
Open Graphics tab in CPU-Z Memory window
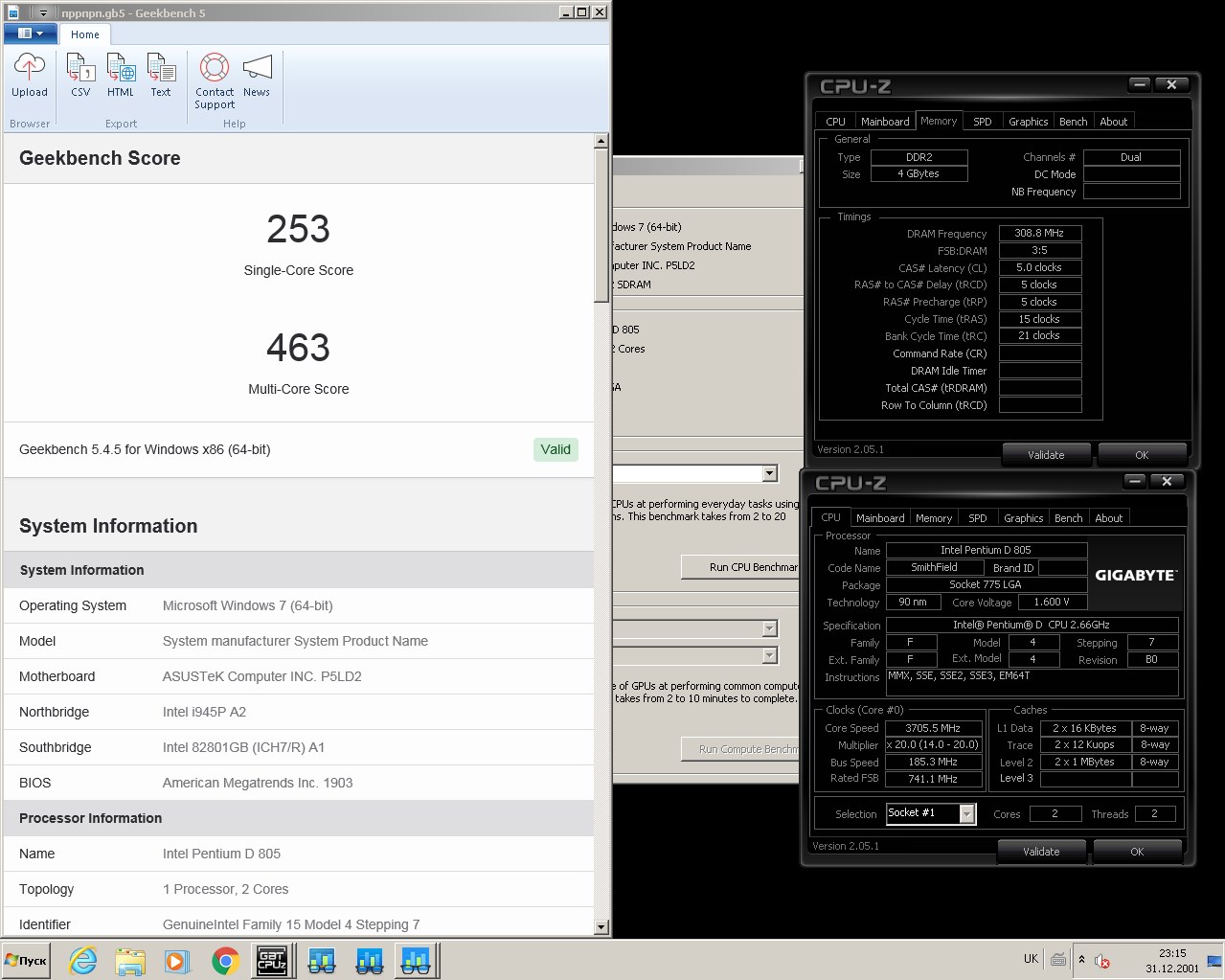[x=1028, y=122]
